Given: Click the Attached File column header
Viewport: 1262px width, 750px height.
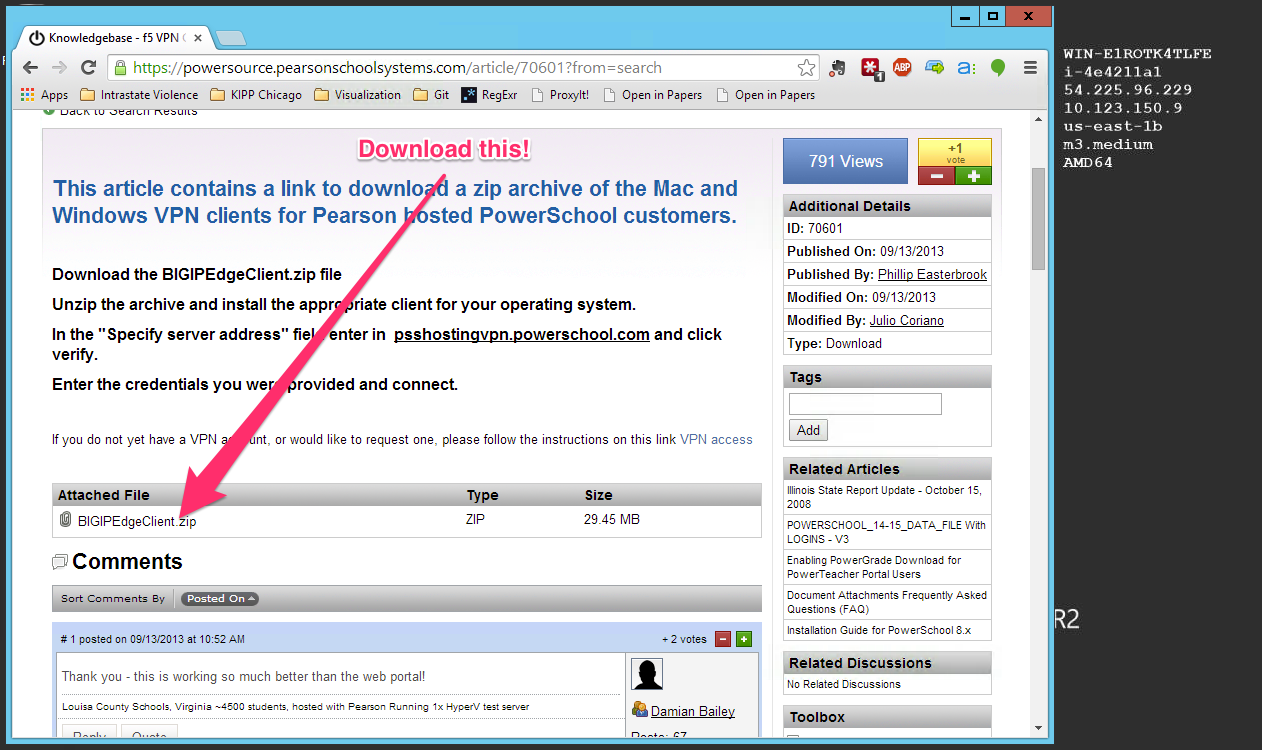Looking at the screenshot, I should (104, 495).
